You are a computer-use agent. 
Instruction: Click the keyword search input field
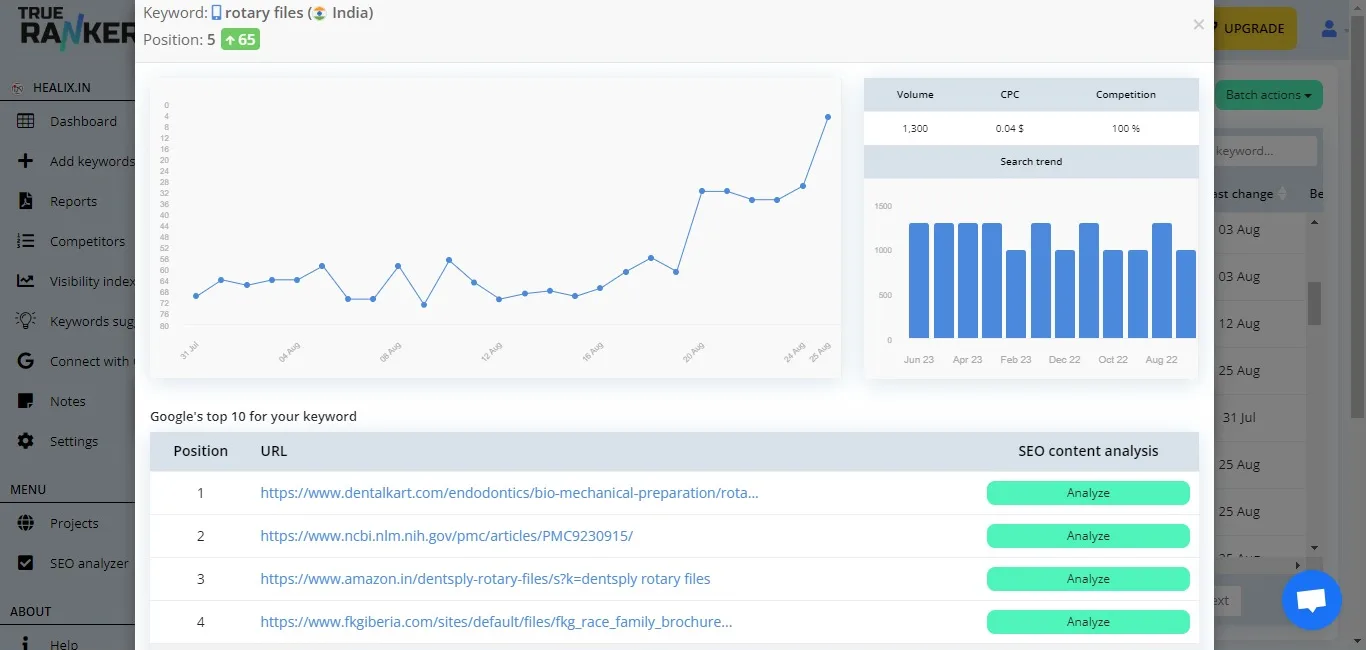pos(1265,151)
